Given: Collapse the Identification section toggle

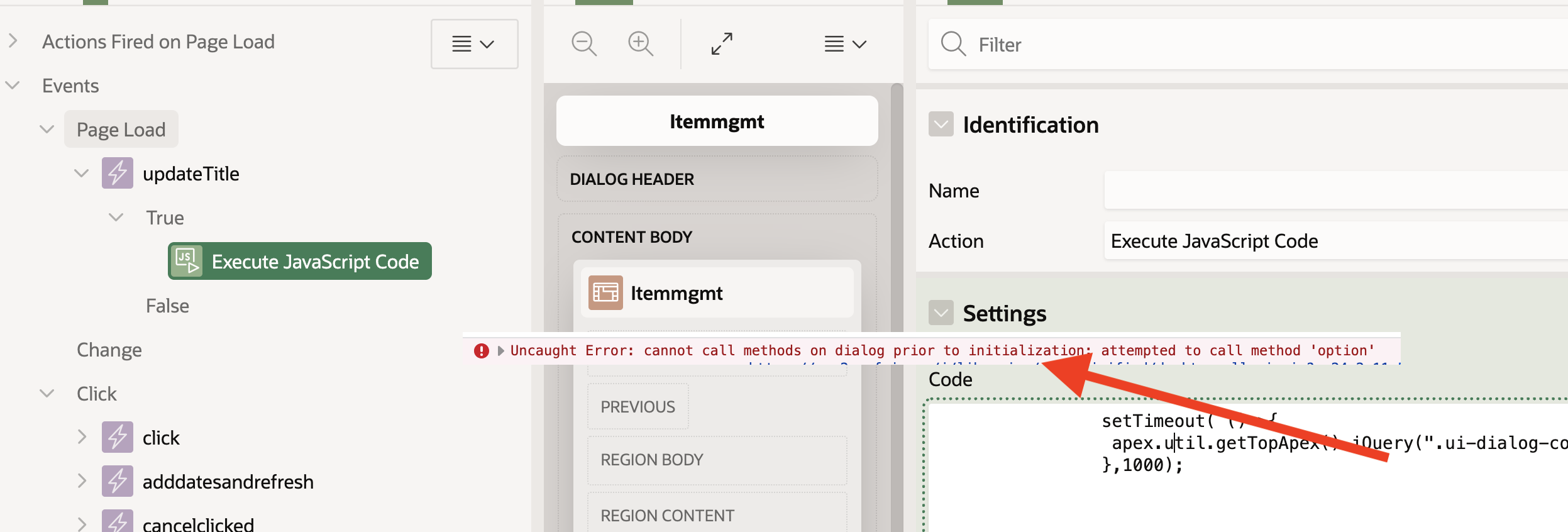Looking at the screenshot, I should (x=941, y=125).
